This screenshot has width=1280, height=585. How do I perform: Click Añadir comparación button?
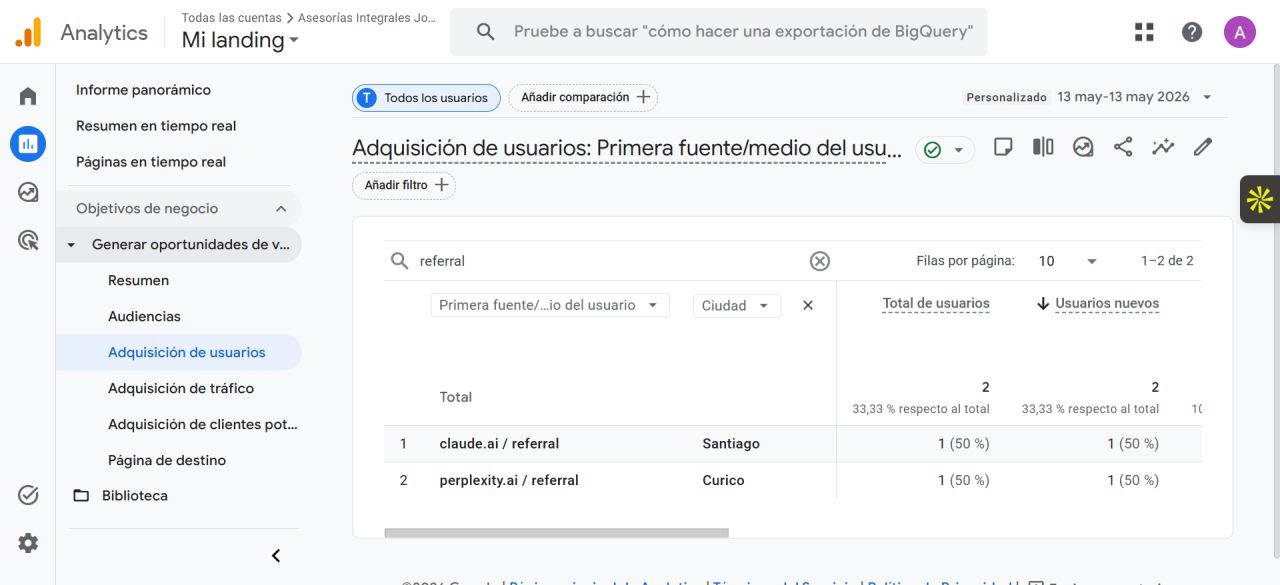[x=583, y=97]
